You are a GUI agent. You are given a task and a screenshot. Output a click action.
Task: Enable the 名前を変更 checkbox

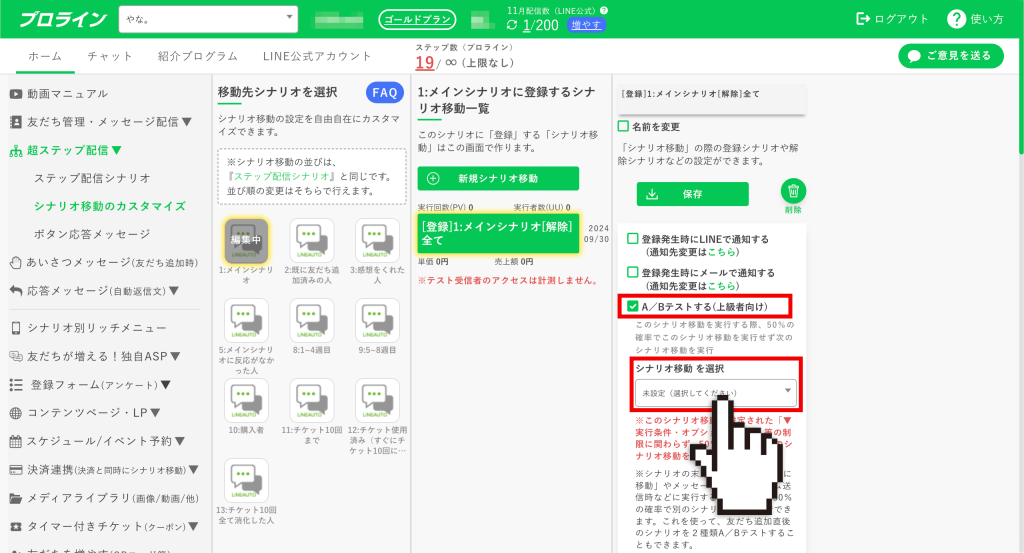(624, 127)
